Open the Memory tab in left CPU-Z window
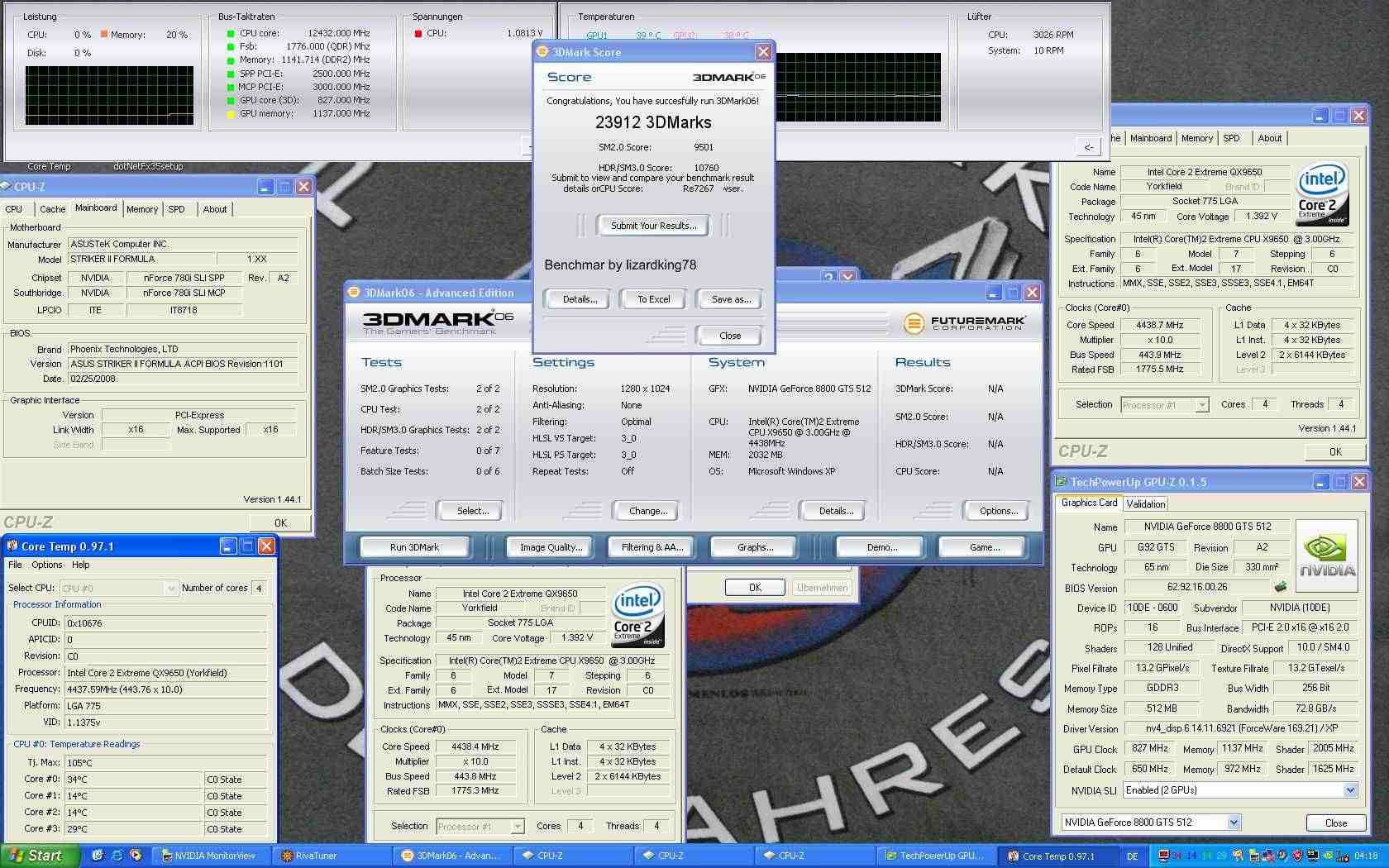This screenshot has height=868, width=1389. (x=141, y=209)
